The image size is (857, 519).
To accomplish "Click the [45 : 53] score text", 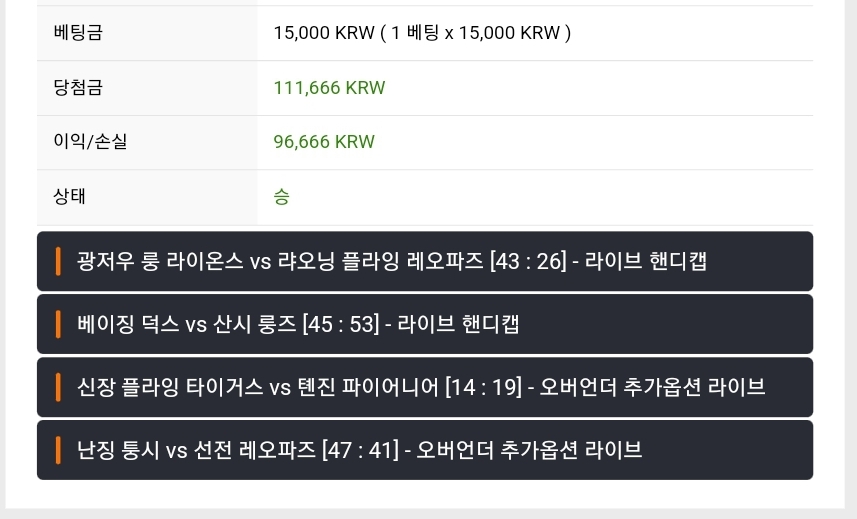I will tap(341, 325).
